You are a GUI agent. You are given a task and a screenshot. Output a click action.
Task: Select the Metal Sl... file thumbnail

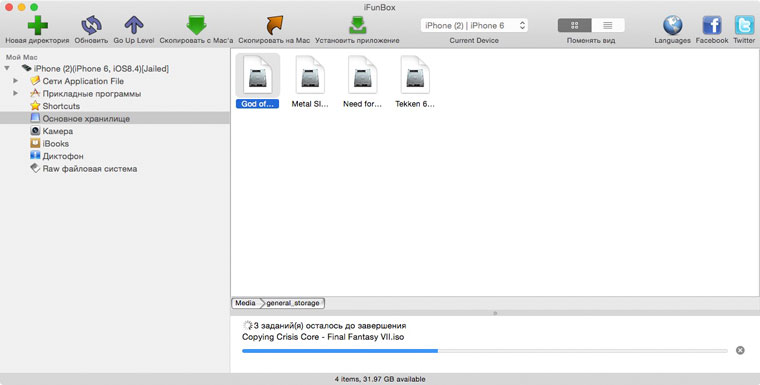pyautogui.click(x=310, y=75)
